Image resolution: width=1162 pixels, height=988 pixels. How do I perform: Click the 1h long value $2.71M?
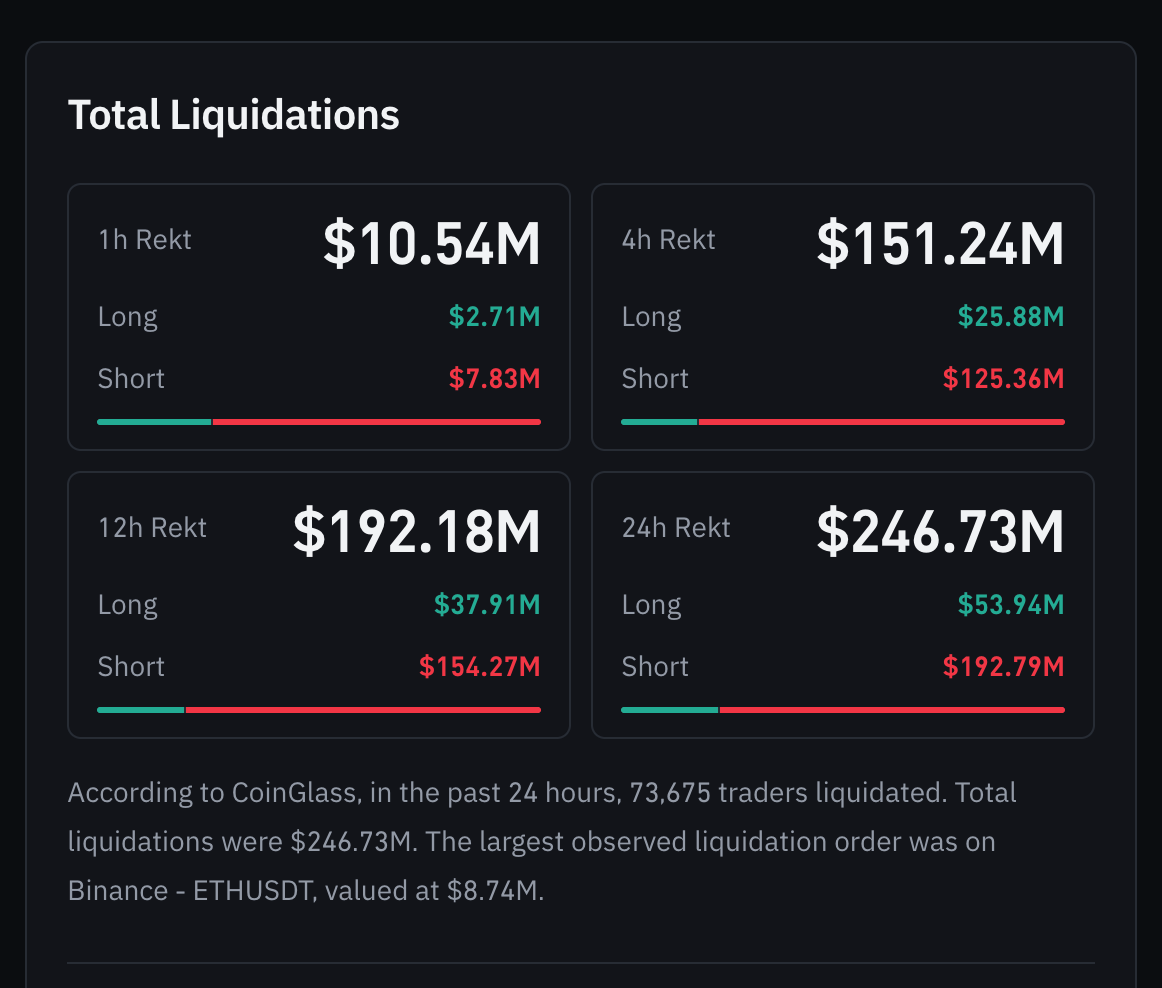(x=494, y=316)
